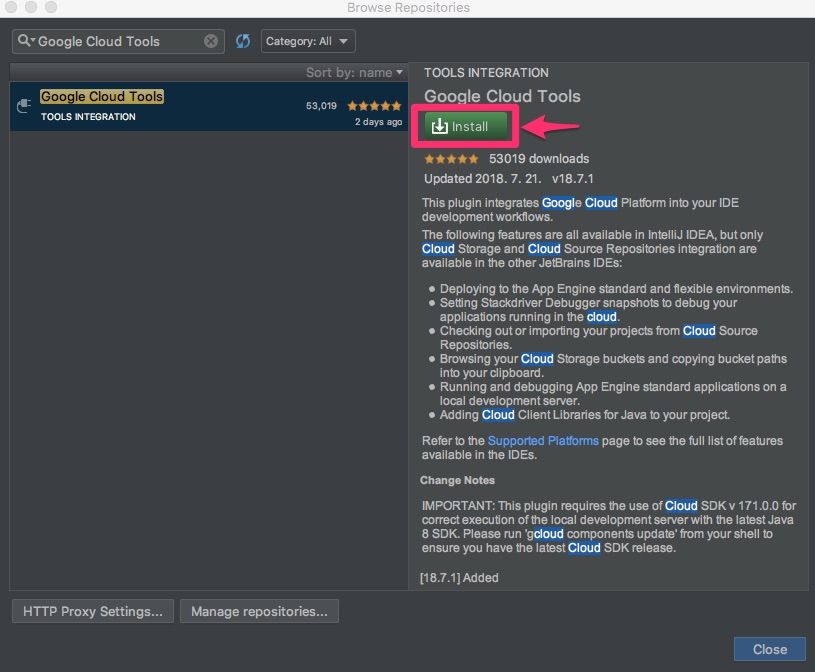Click the Browse Repositories title bar
The height and width of the screenshot is (672, 815).
408,8
